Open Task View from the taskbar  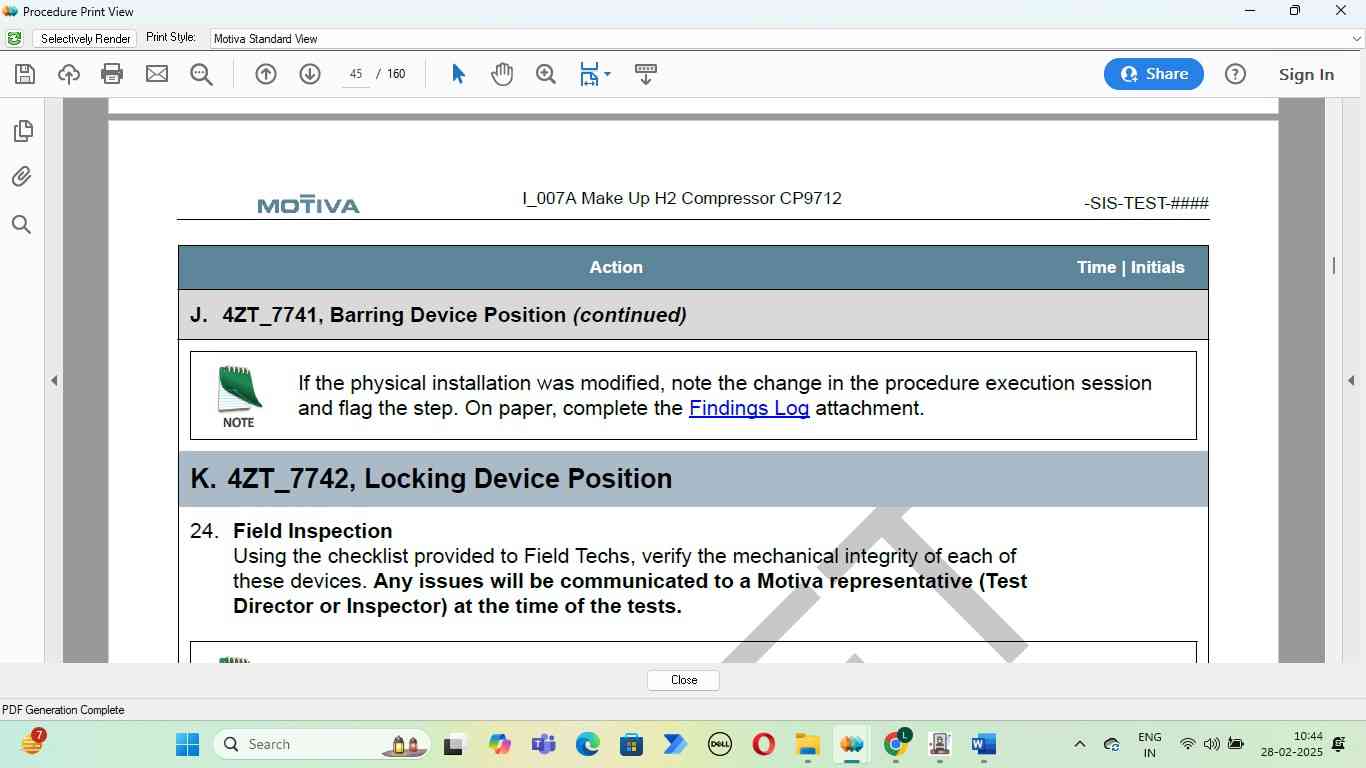455,744
